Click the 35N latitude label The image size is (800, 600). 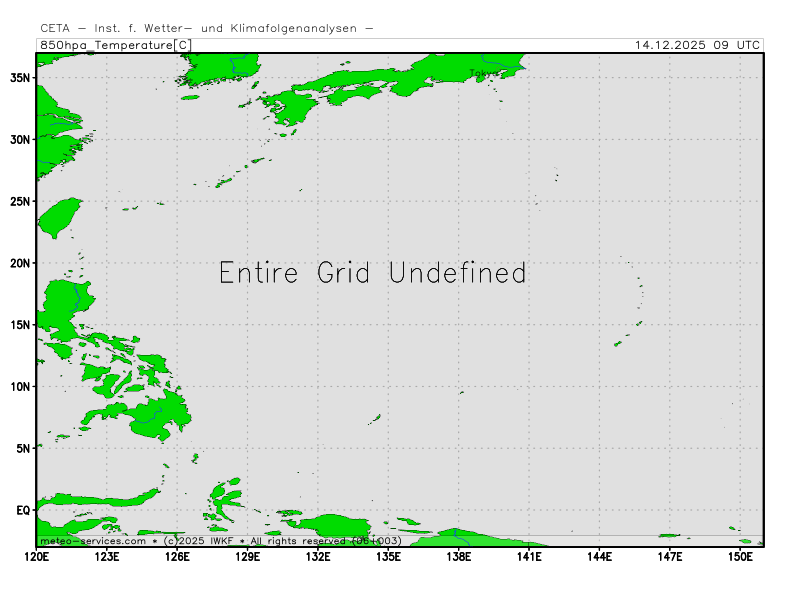click(x=20, y=77)
